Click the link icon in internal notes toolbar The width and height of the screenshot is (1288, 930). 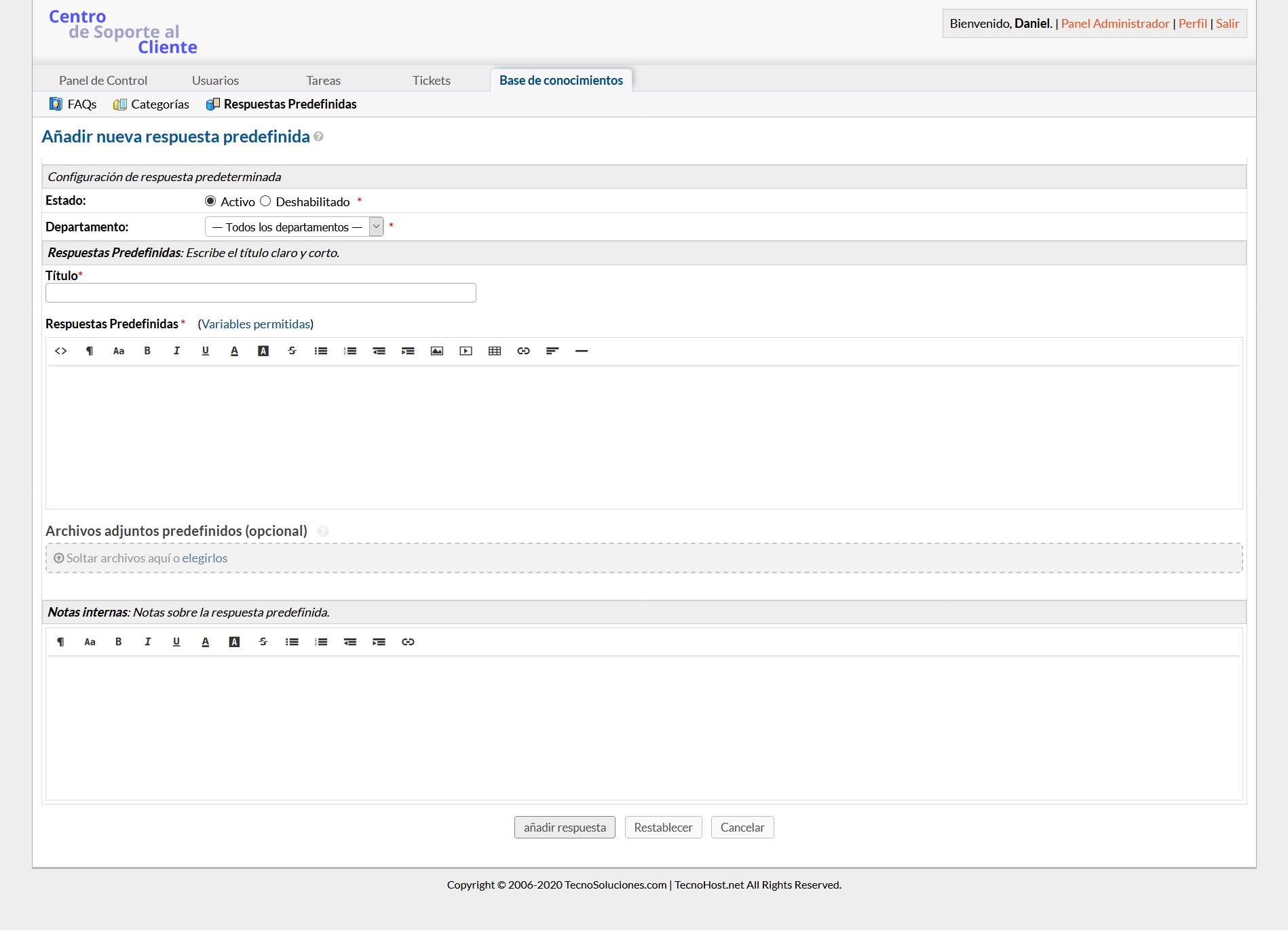[408, 642]
